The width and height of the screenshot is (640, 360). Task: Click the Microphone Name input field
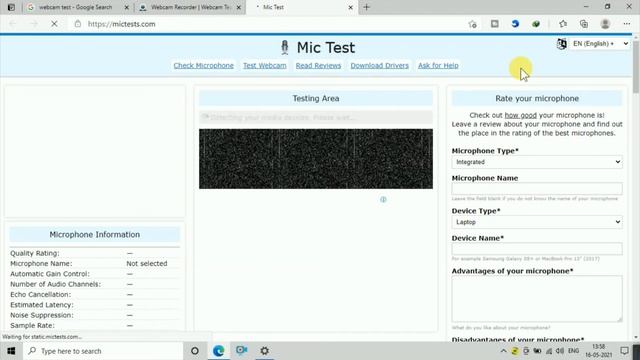pos(537,189)
